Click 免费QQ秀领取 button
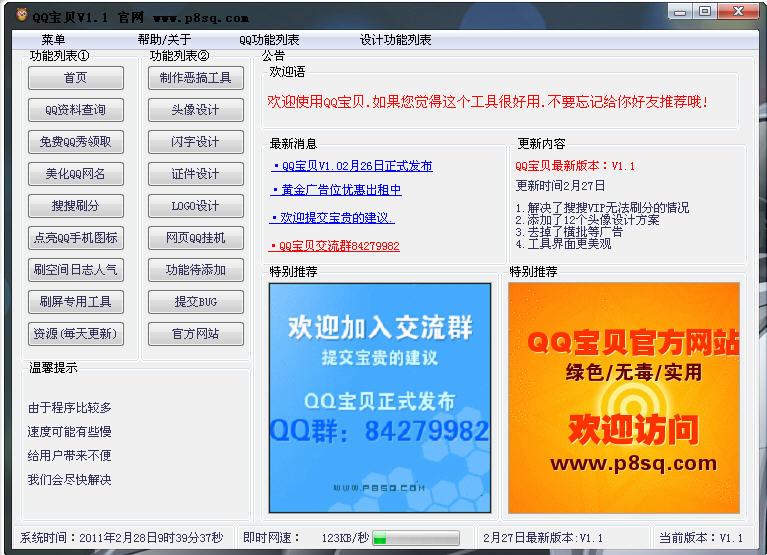Viewport: 767px width, 555px height. tap(76, 142)
